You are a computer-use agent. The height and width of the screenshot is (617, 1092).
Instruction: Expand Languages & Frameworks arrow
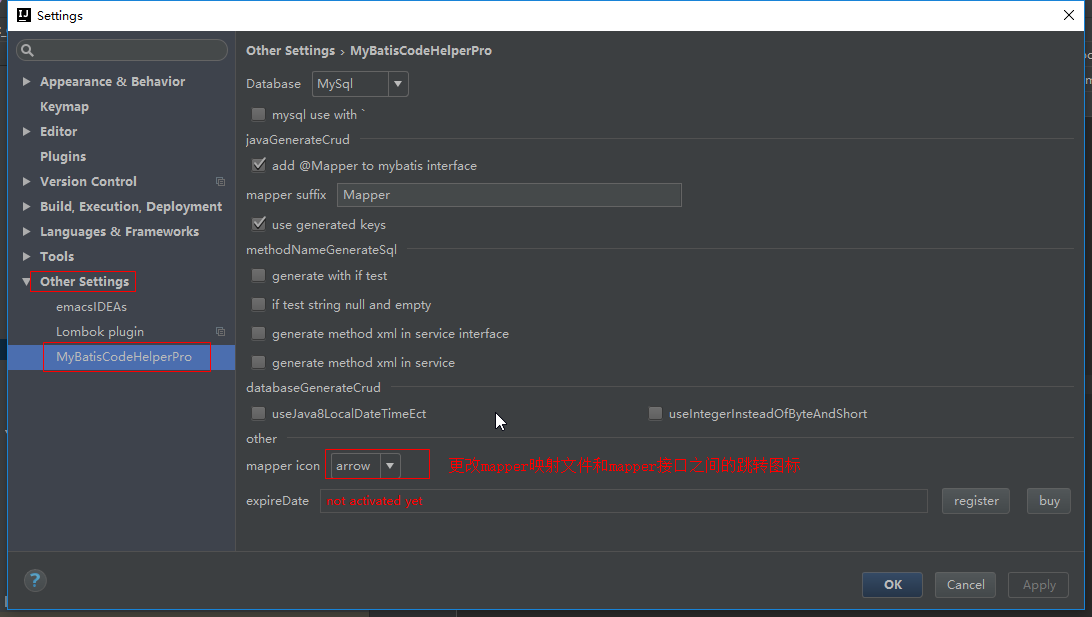coord(26,232)
